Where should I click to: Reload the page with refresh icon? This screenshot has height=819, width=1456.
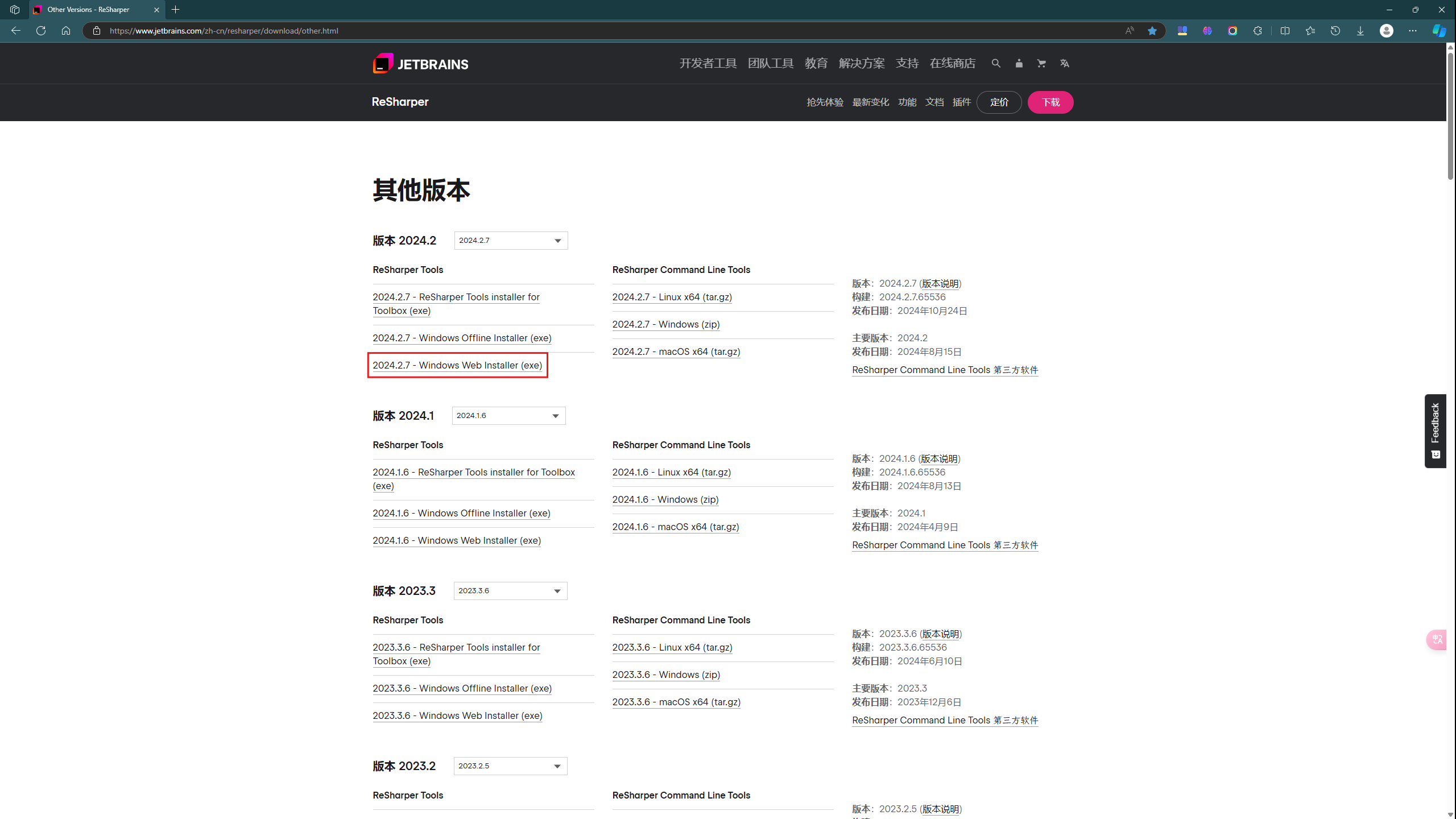41,31
